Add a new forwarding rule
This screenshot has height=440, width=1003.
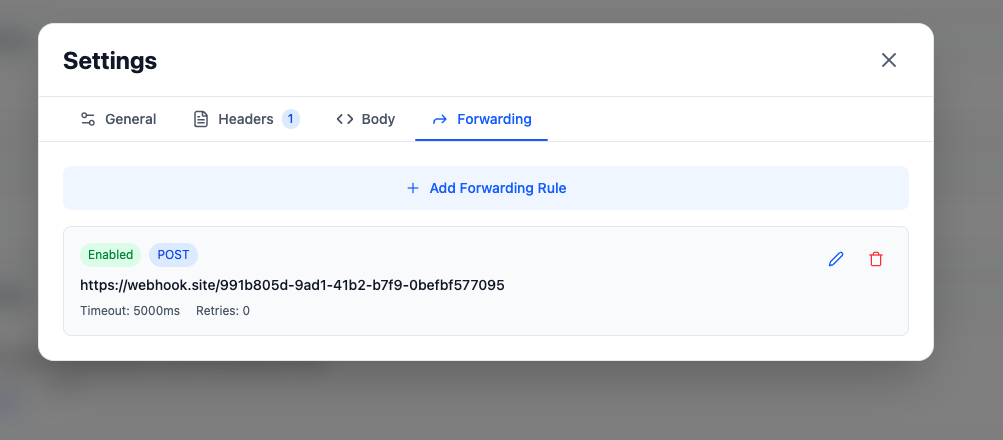coord(486,188)
